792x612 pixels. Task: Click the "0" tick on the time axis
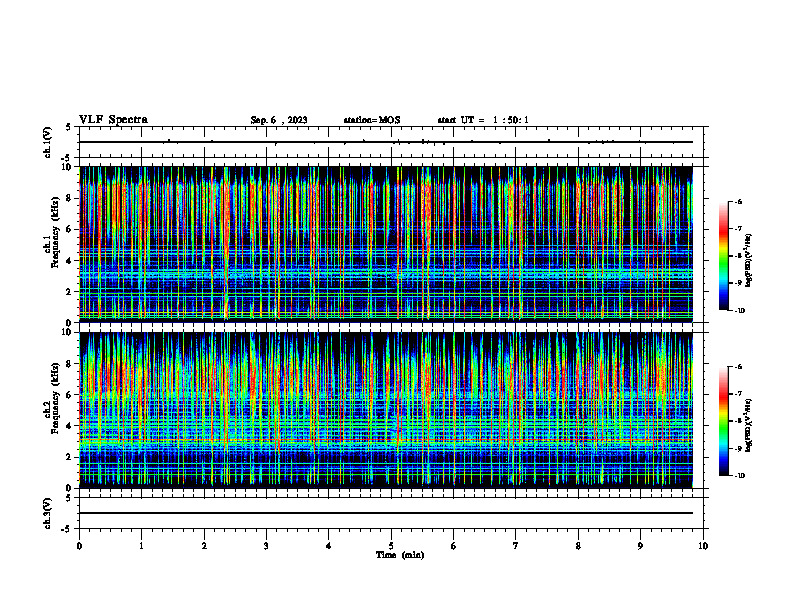pos(79,546)
